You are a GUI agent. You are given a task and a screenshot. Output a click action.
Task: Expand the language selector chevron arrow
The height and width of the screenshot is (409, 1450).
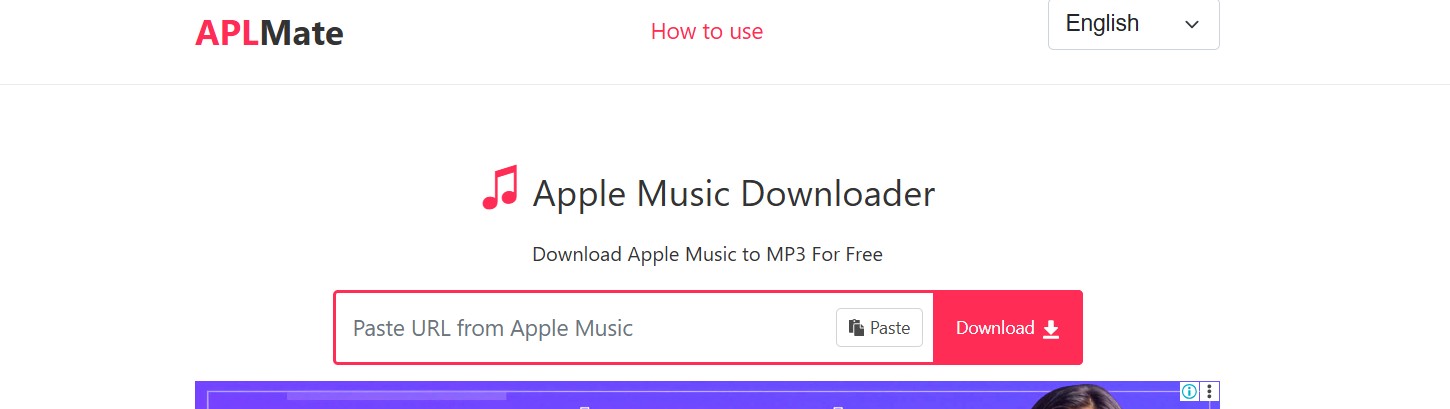click(1191, 25)
